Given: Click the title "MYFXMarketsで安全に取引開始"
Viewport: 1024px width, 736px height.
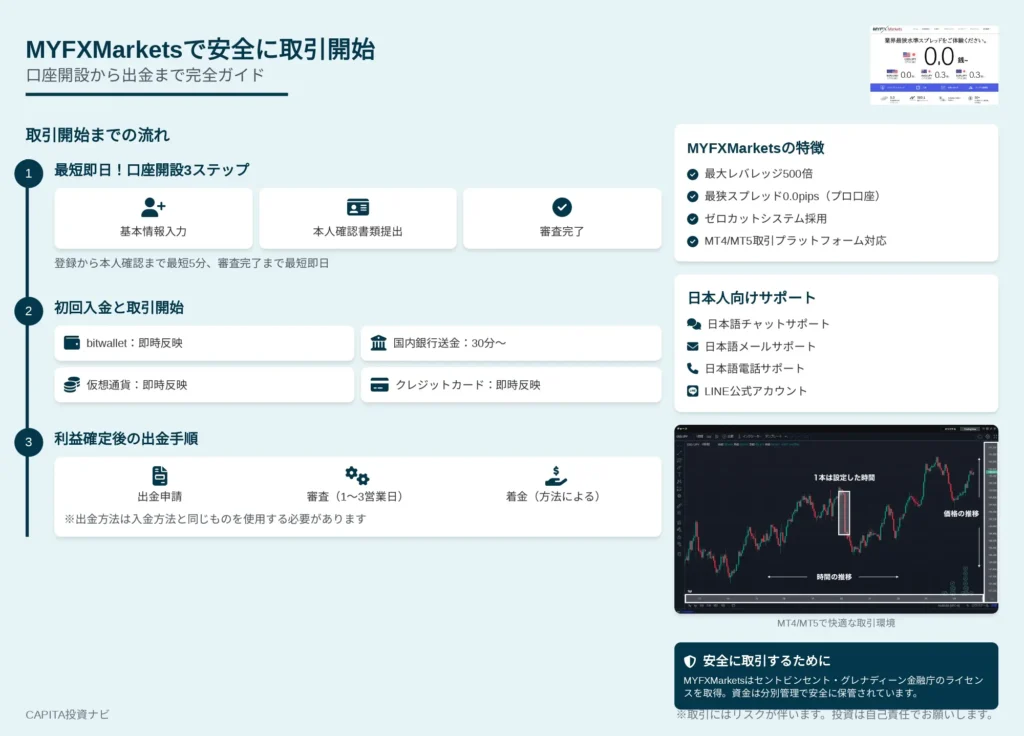Looking at the screenshot, I should click(x=200, y=50).
